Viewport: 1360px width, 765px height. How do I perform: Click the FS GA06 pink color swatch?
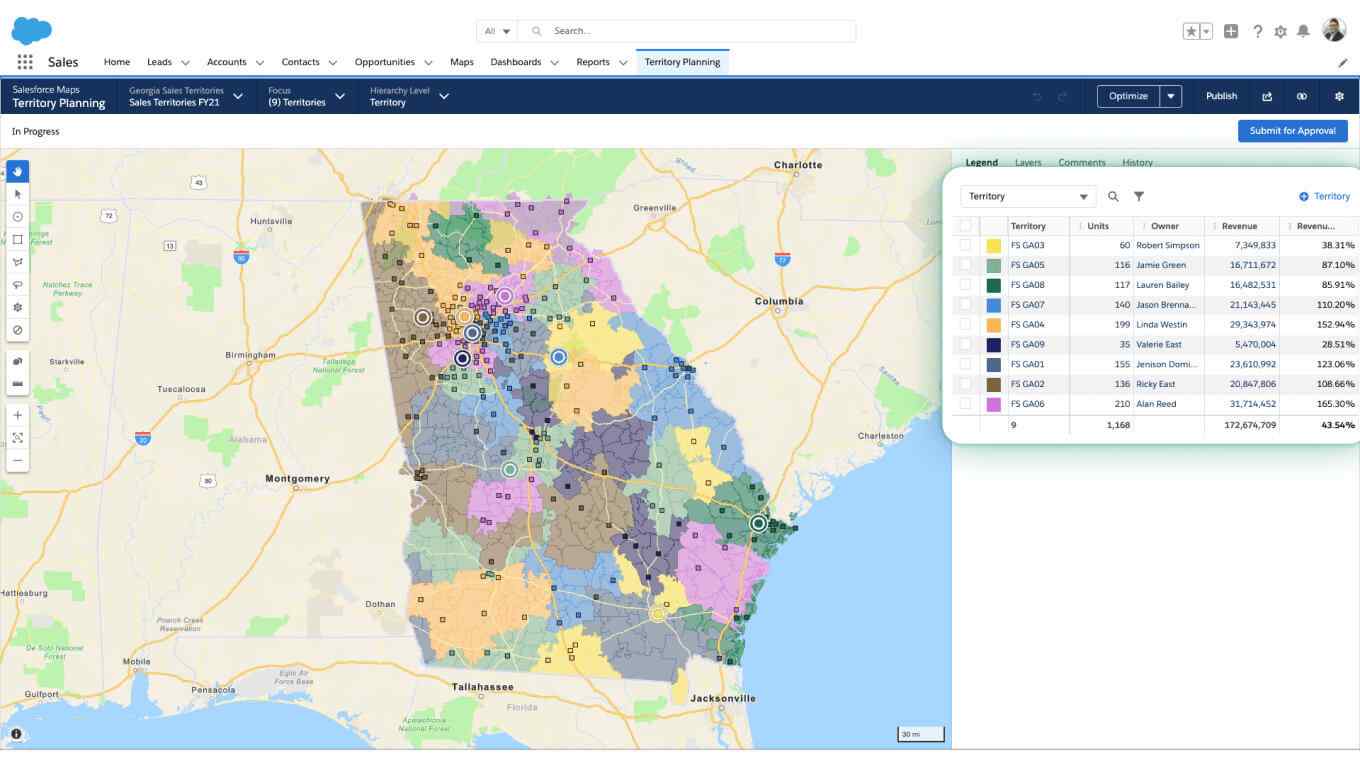point(994,404)
